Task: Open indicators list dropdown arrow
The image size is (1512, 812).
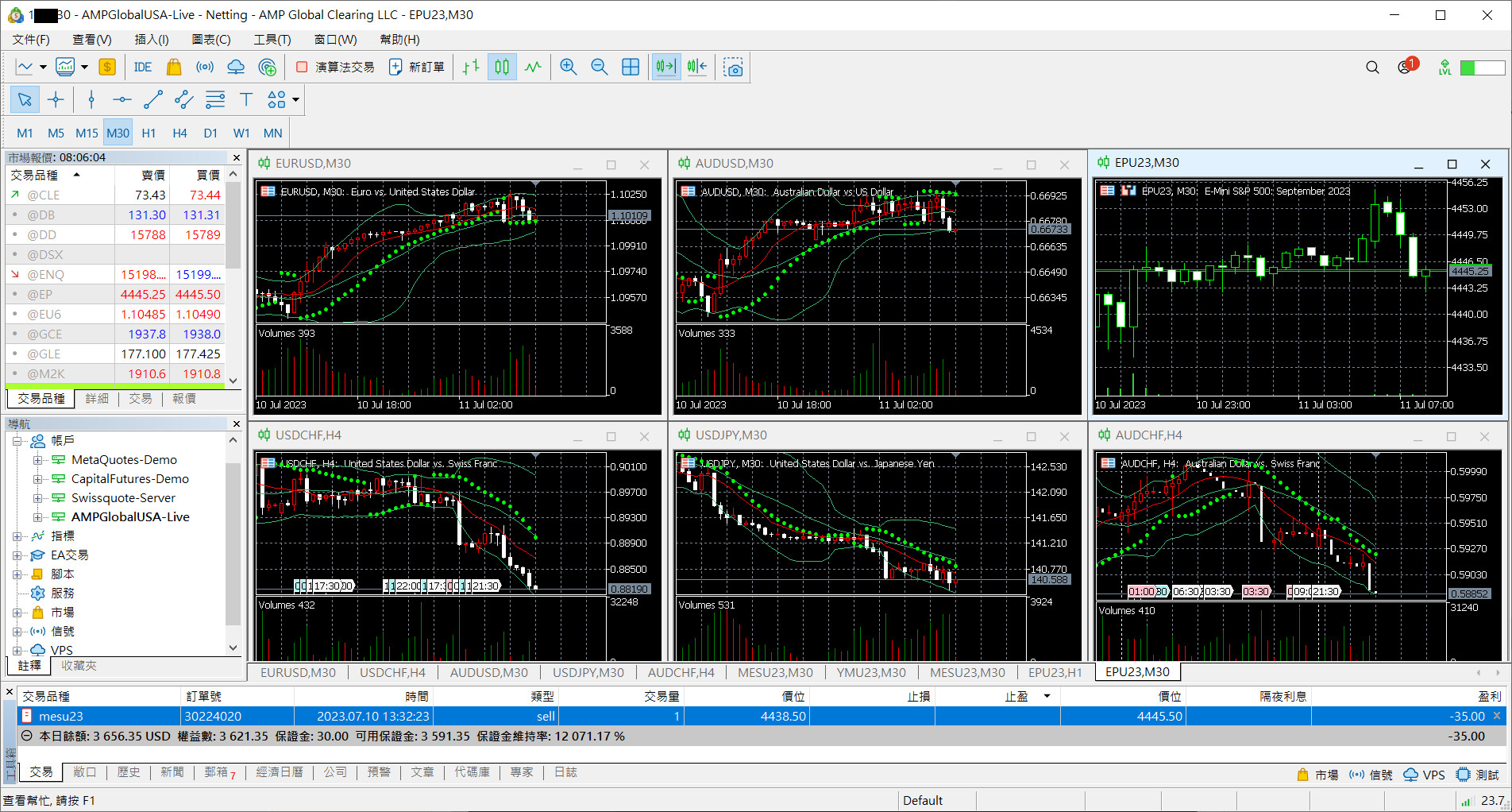Action: point(84,68)
